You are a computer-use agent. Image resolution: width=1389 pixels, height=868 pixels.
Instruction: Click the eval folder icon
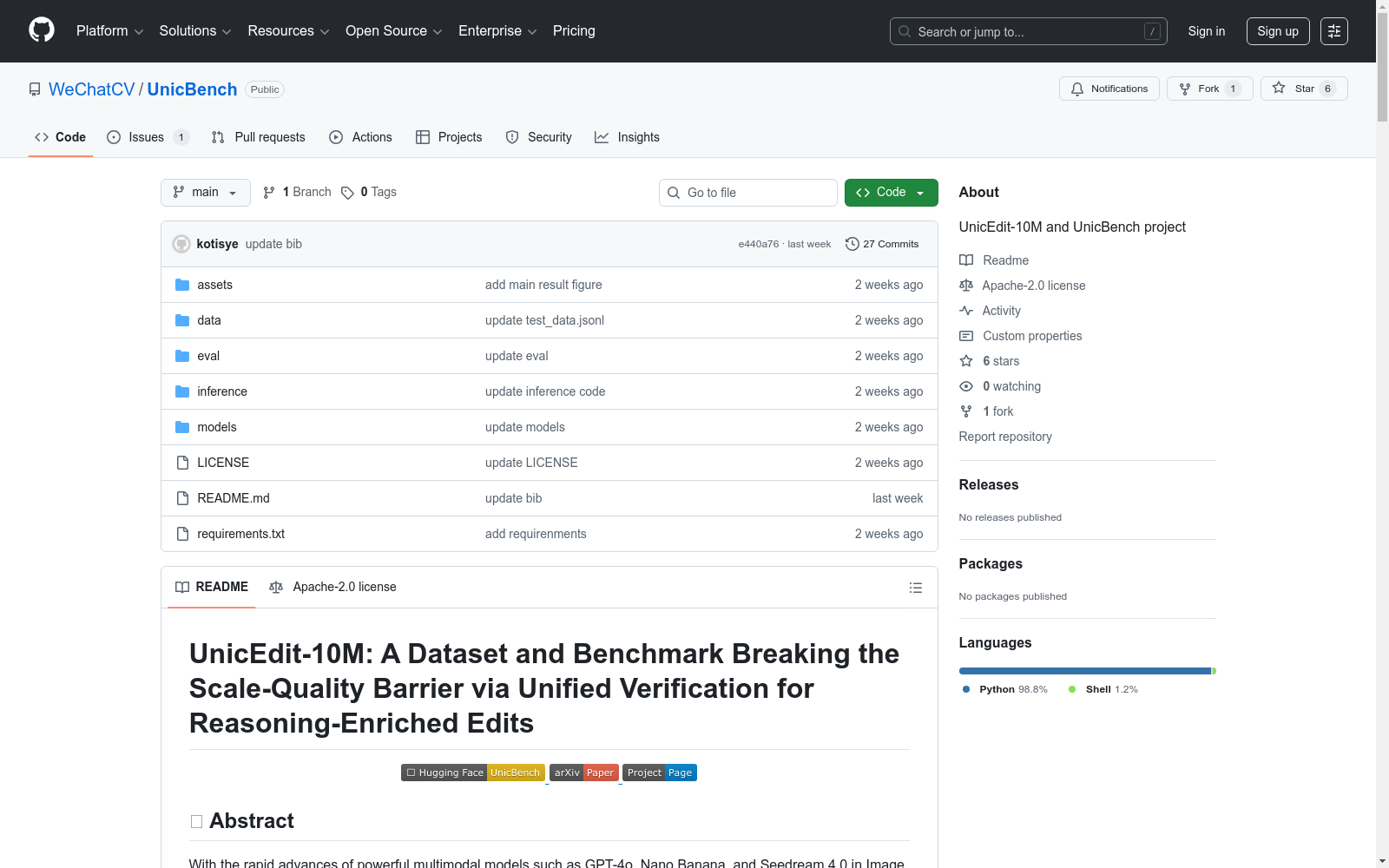coord(182,356)
